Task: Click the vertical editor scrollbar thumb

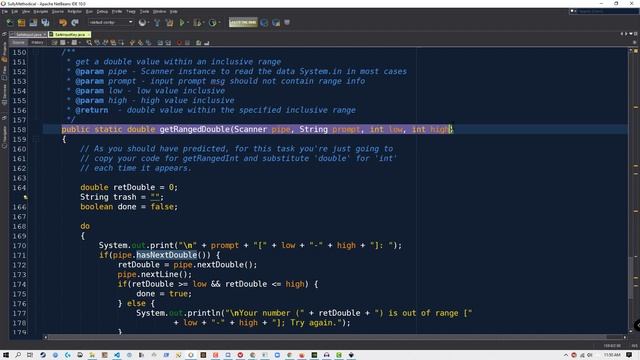Action: 631,278
